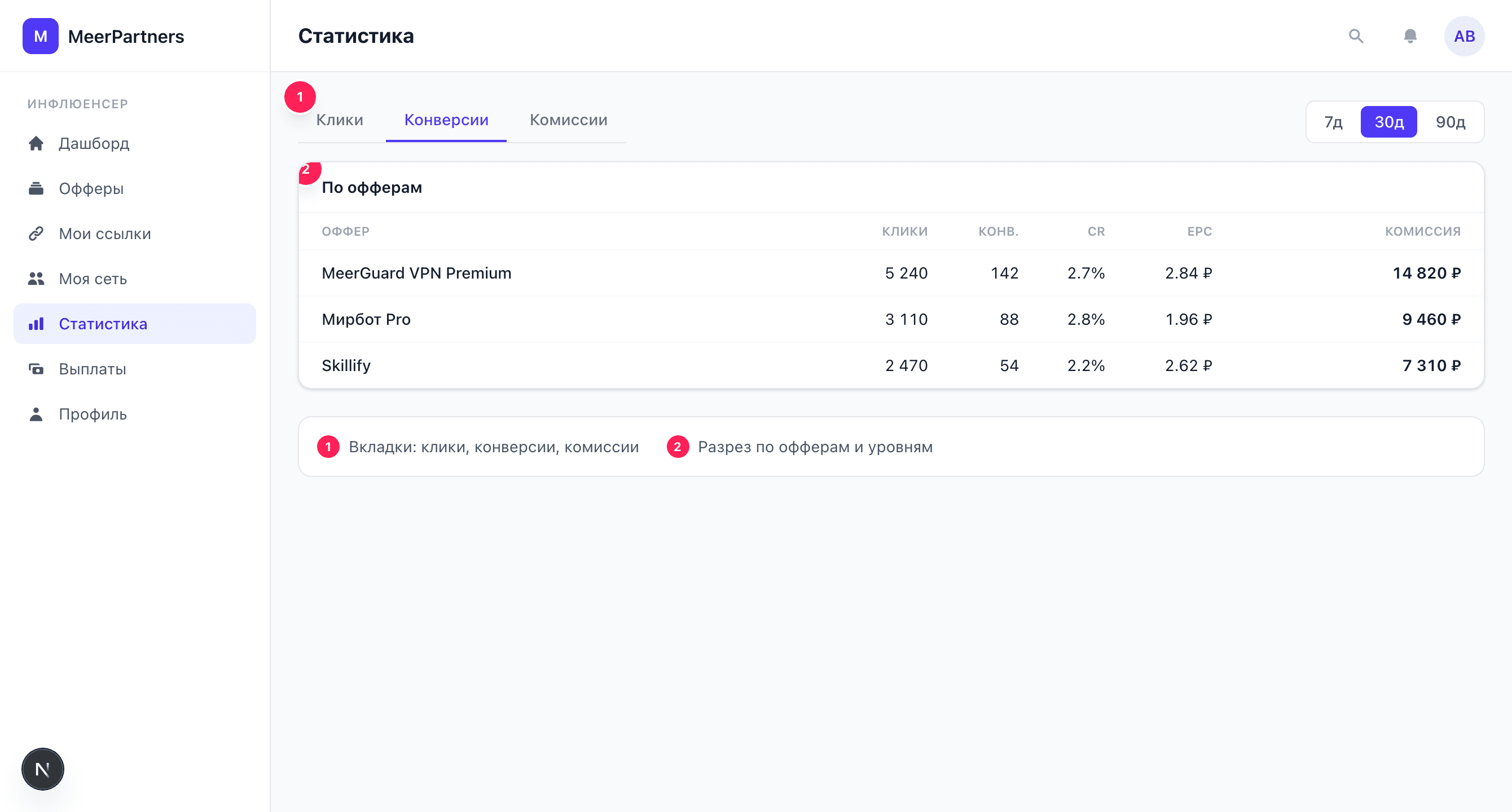
Task: Select the MeerGuard VPN Premium offer row
Action: [891, 273]
